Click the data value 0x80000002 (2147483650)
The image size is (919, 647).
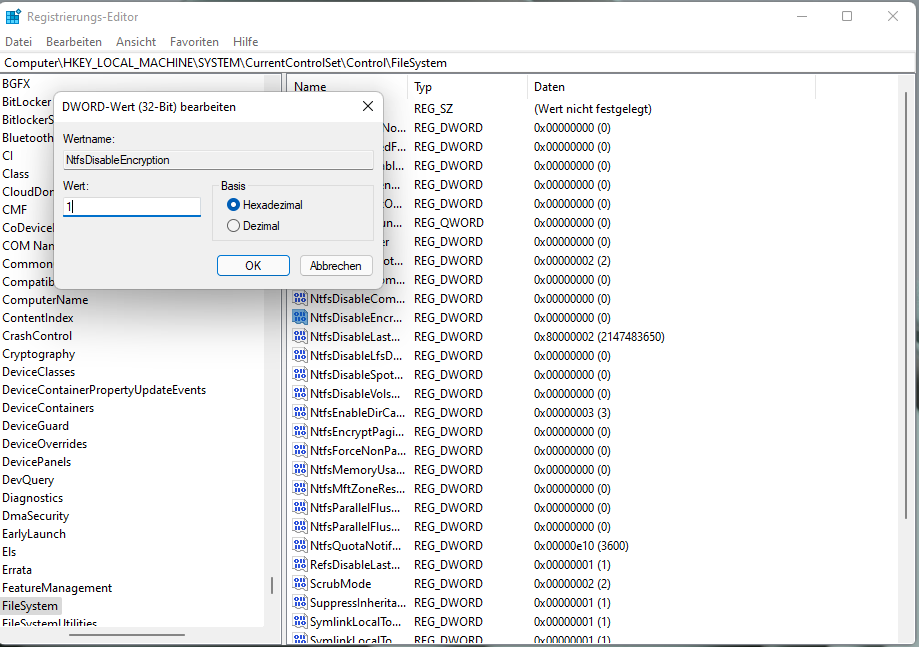pyautogui.click(x=599, y=336)
